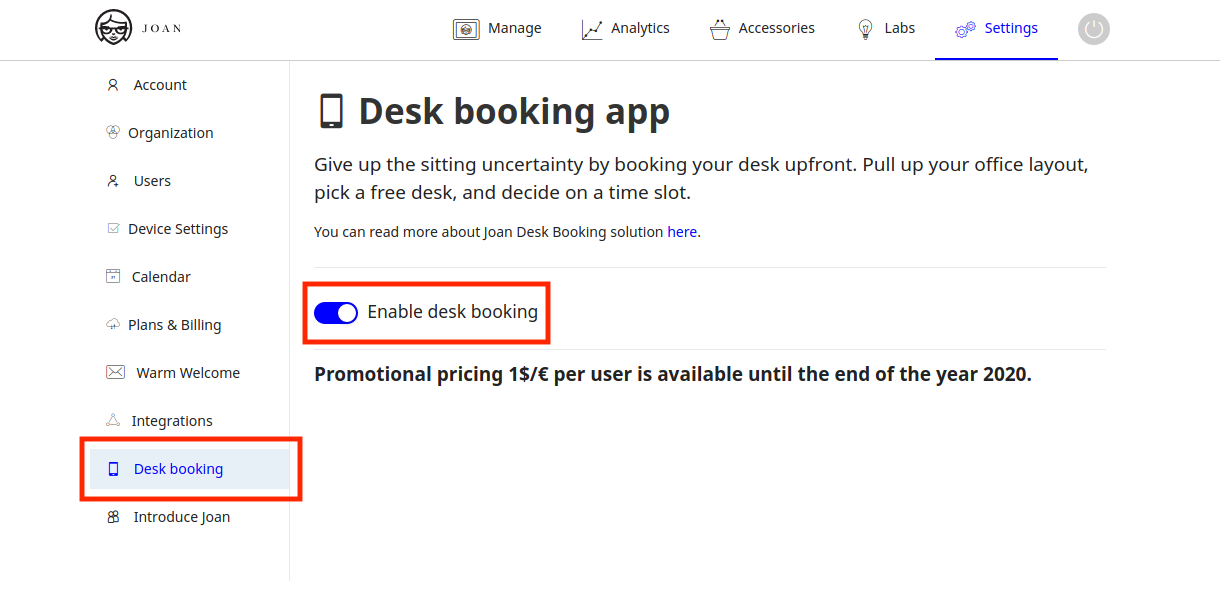This screenshot has width=1220, height=613.
Task: Click the Warm Welcome envelope icon
Action: [x=115, y=372]
